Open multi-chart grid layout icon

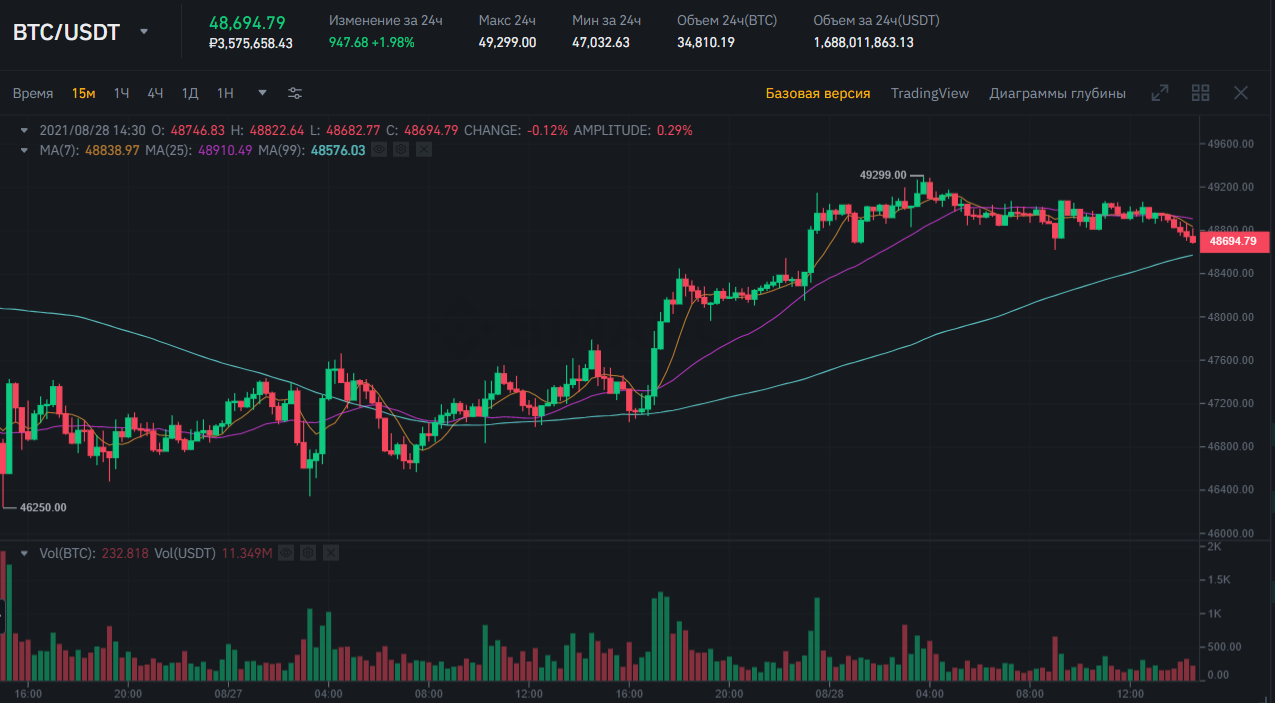coord(1201,93)
